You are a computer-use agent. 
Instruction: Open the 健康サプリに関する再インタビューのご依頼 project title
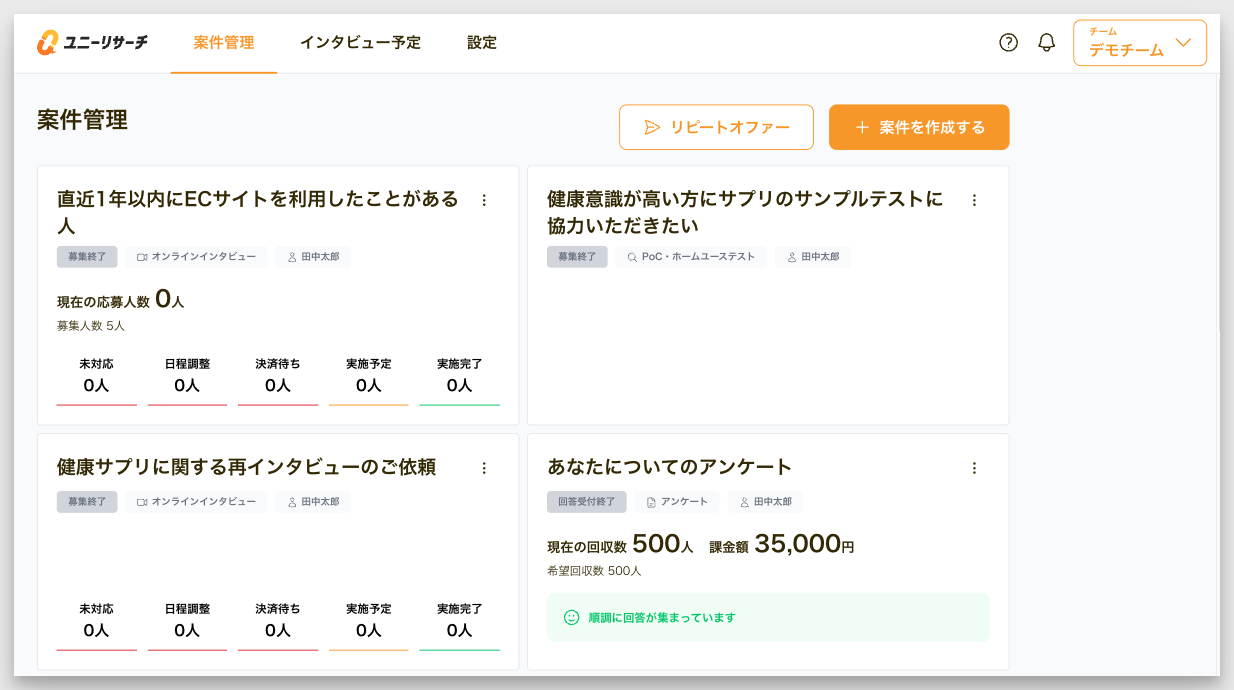coord(246,467)
